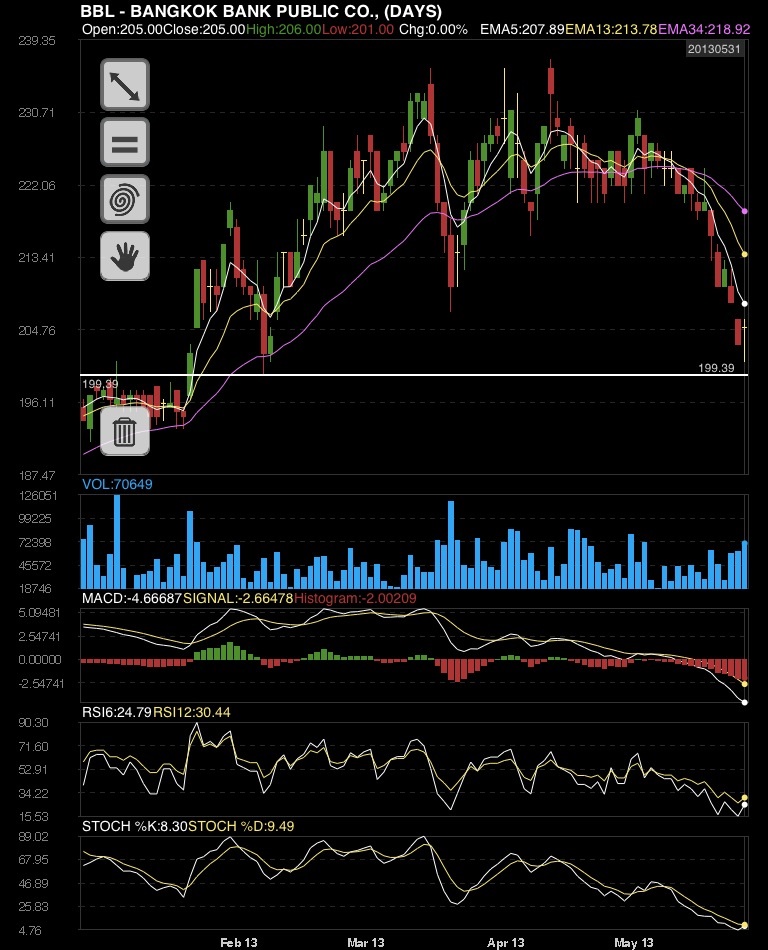Click the 89.02 stochastic axis label
Screen dimensions: 768x950
coord(33,837)
